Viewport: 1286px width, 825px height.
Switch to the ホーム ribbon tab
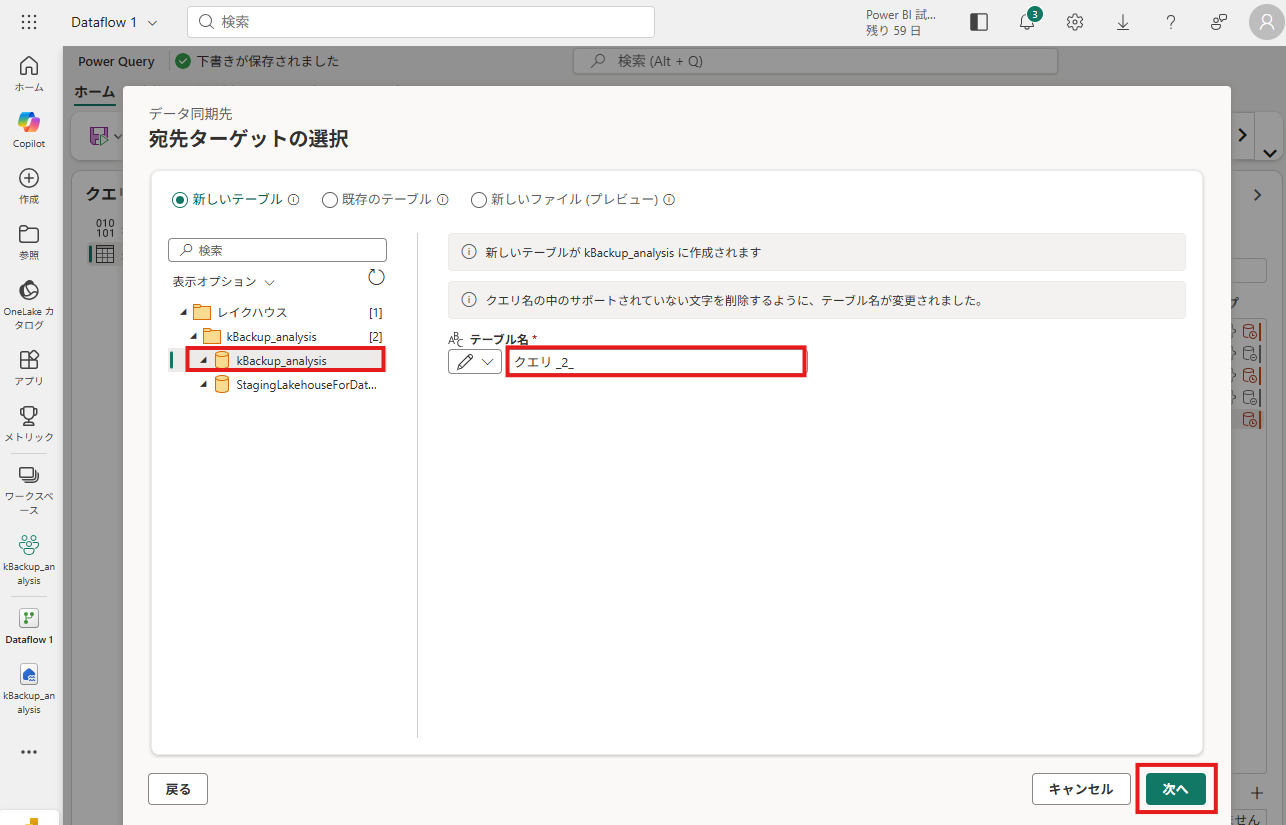tap(95, 92)
